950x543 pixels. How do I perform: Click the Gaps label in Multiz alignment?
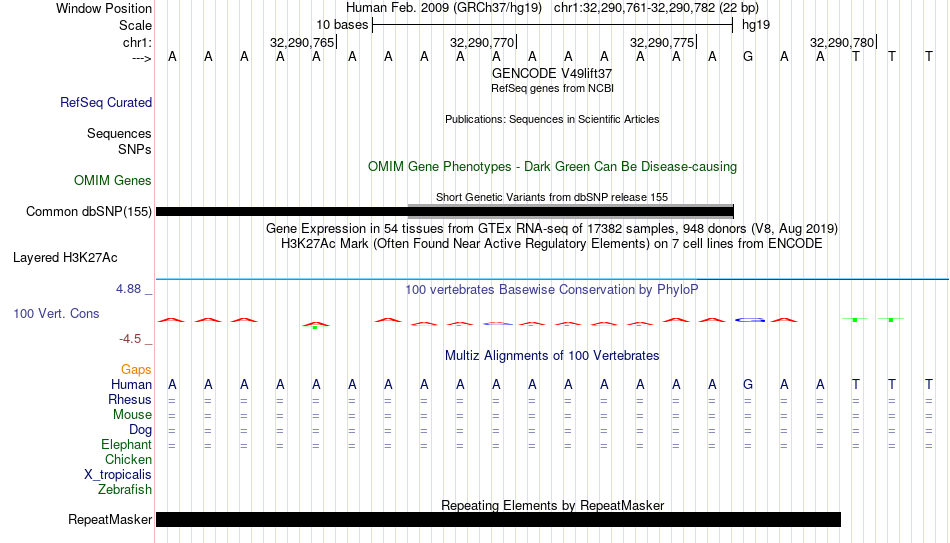click(x=136, y=370)
